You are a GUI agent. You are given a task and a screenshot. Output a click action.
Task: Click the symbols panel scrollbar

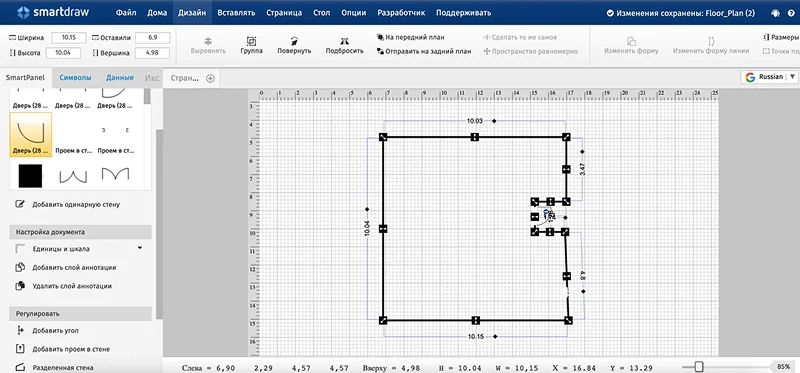click(x=147, y=96)
